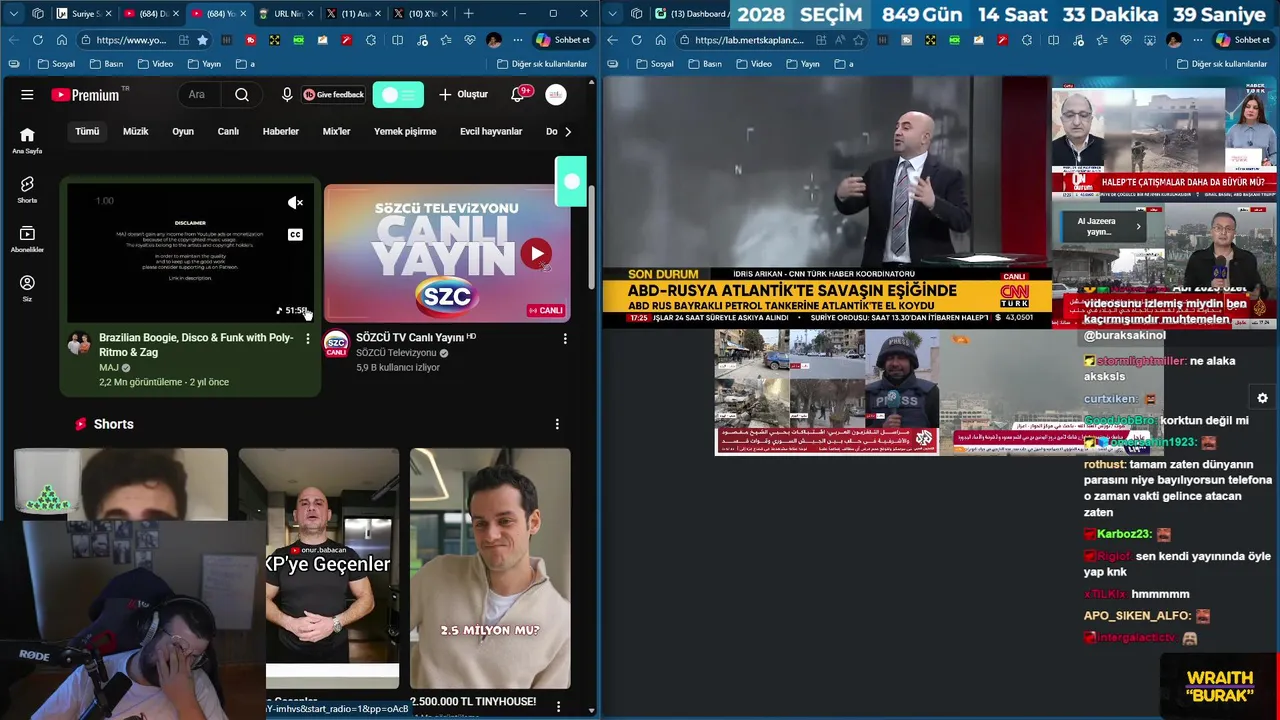Open 2.5 MİLYON MU? short thumbnail

490,568
